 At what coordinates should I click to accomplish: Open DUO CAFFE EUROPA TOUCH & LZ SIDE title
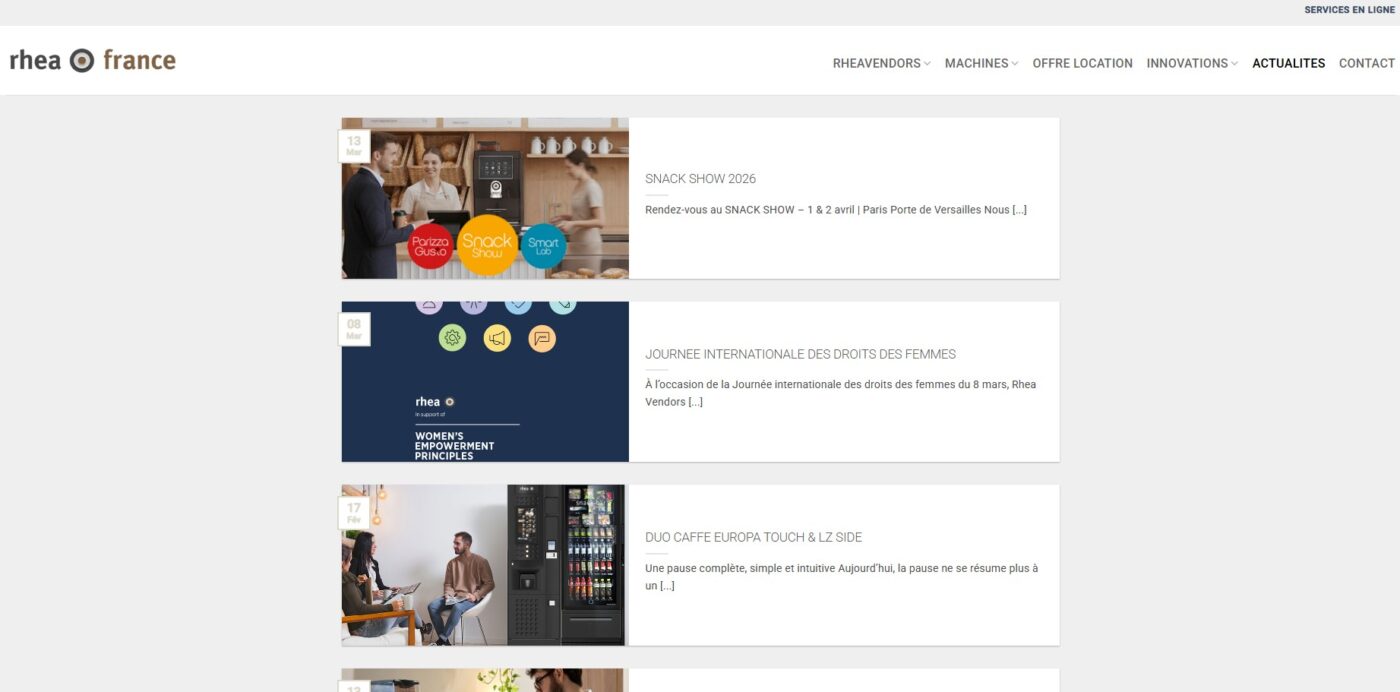753,537
